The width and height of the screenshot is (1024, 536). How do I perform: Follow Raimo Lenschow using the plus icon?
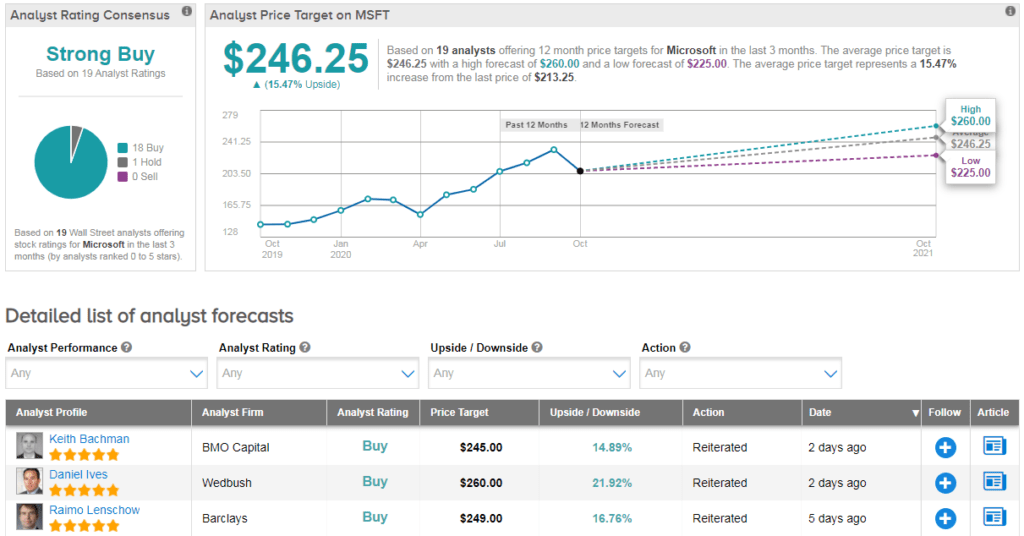(945, 518)
